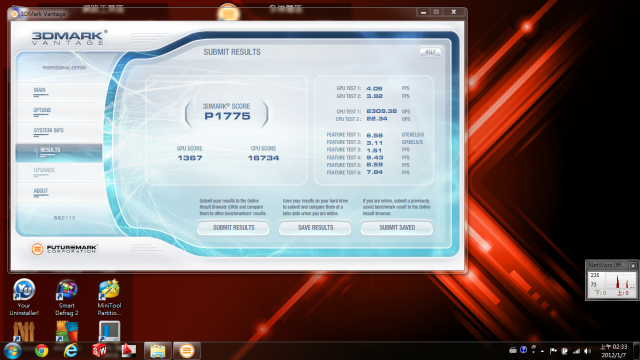Open the About section in sidebar
The height and width of the screenshot is (360, 640).
59,192
